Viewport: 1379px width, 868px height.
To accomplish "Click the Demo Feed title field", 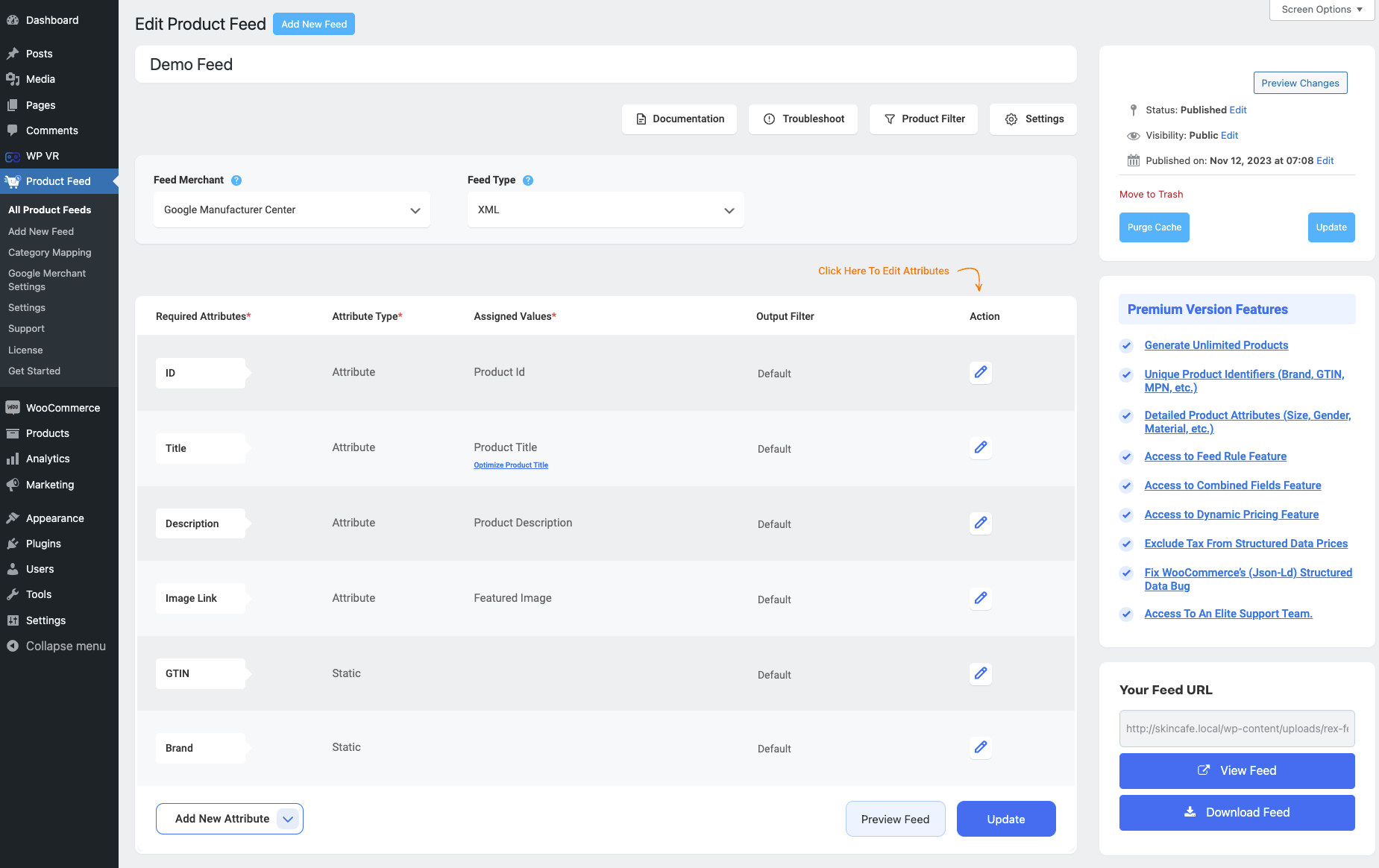I will click(x=606, y=65).
